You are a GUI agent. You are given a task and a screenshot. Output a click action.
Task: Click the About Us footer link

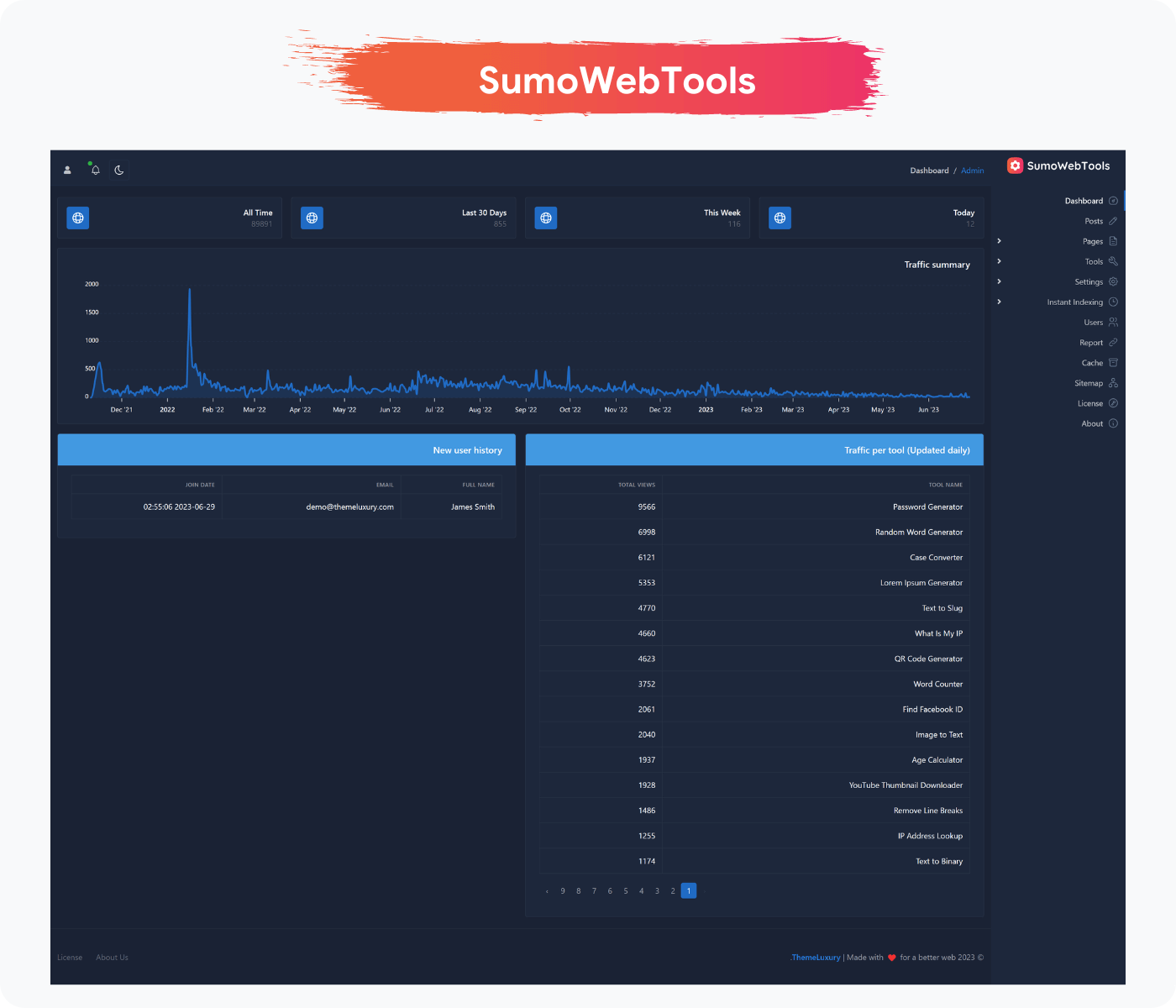pos(112,958)
